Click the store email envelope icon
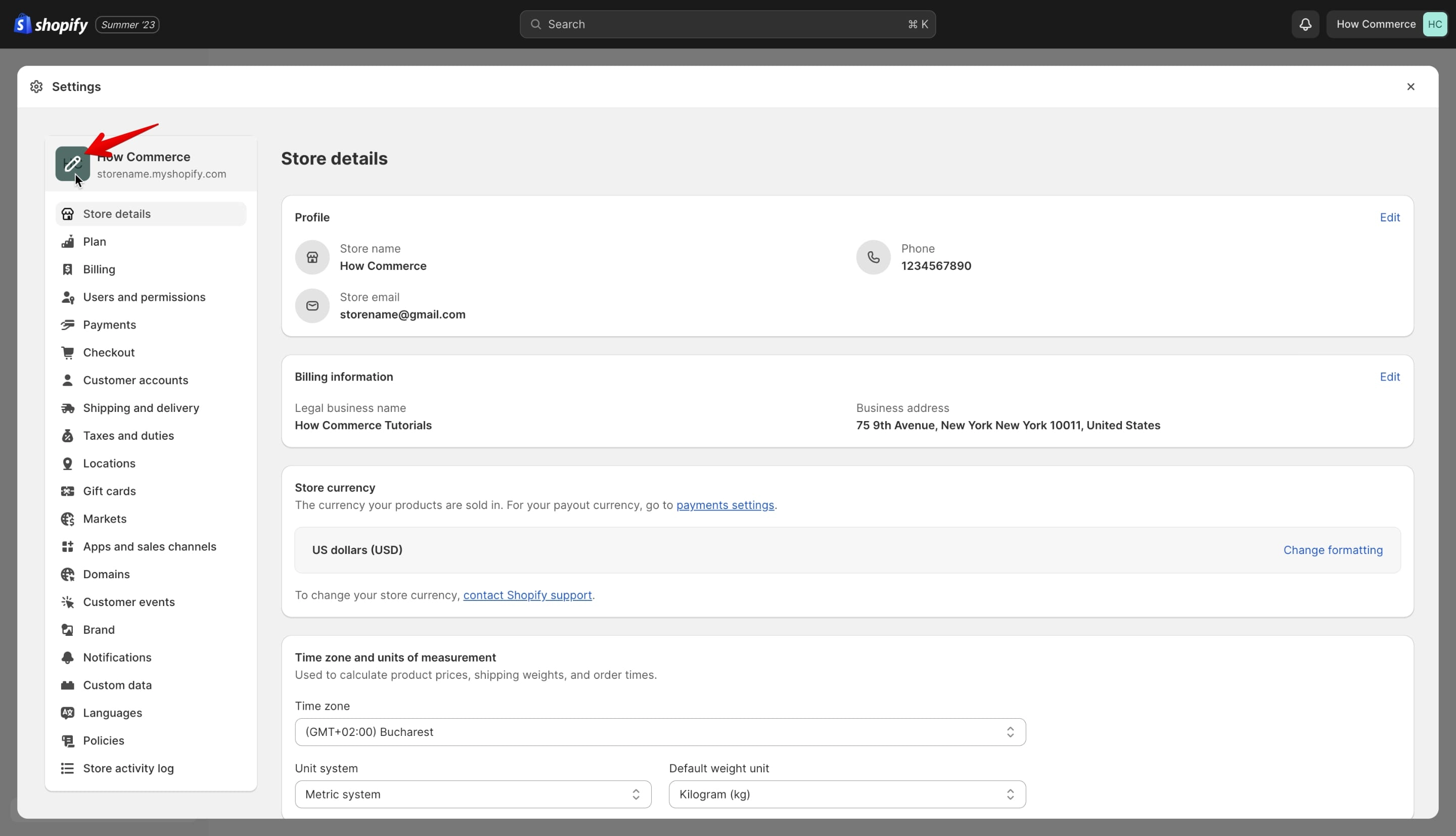 click(312, 305)
